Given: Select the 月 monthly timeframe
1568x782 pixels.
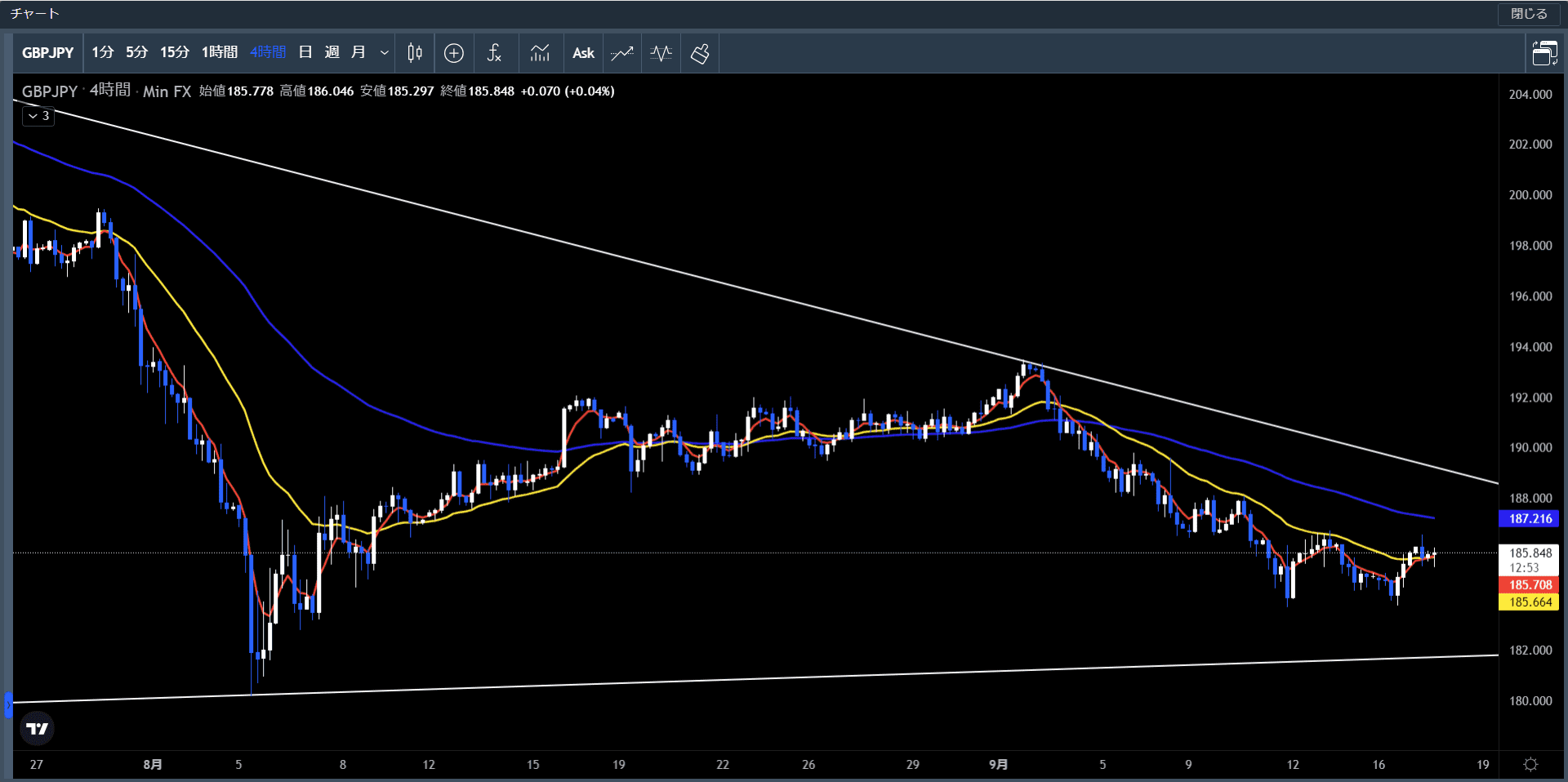Looking at the screenshot, I should click(358, 52).
